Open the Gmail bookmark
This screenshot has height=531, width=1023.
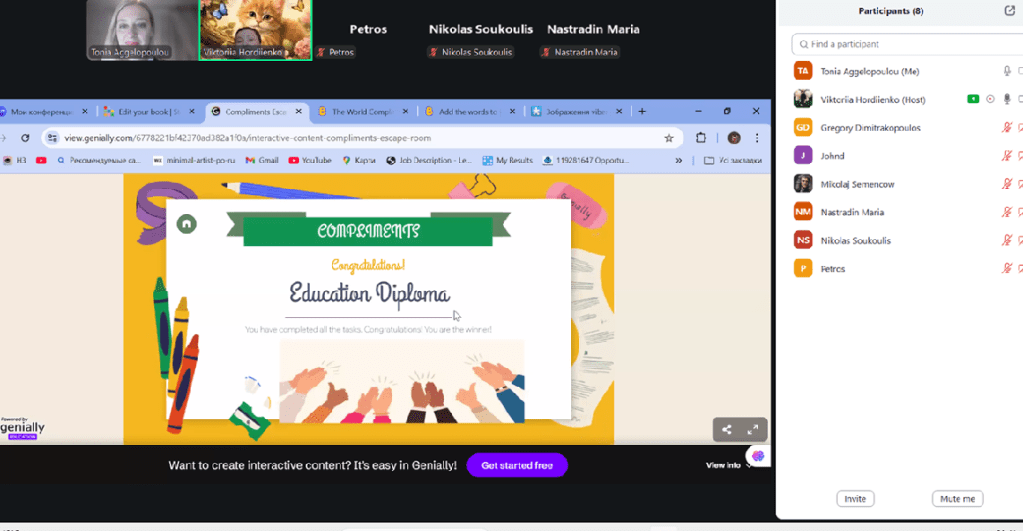(x=260, y=160)
